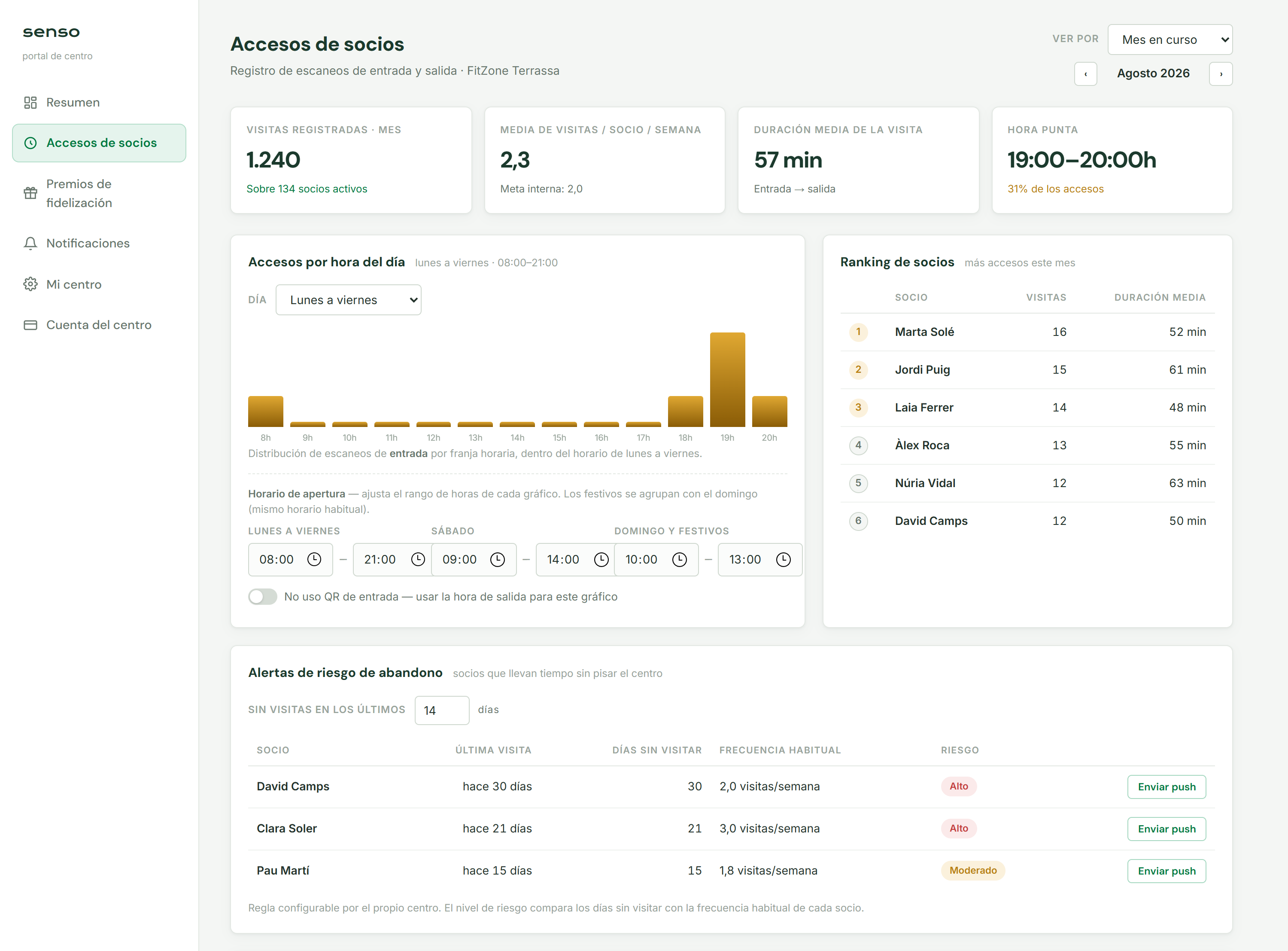Click the Resumen grid icon in sidebar
This screenshot has height=951, width=1288.
[x=30, y=103]
